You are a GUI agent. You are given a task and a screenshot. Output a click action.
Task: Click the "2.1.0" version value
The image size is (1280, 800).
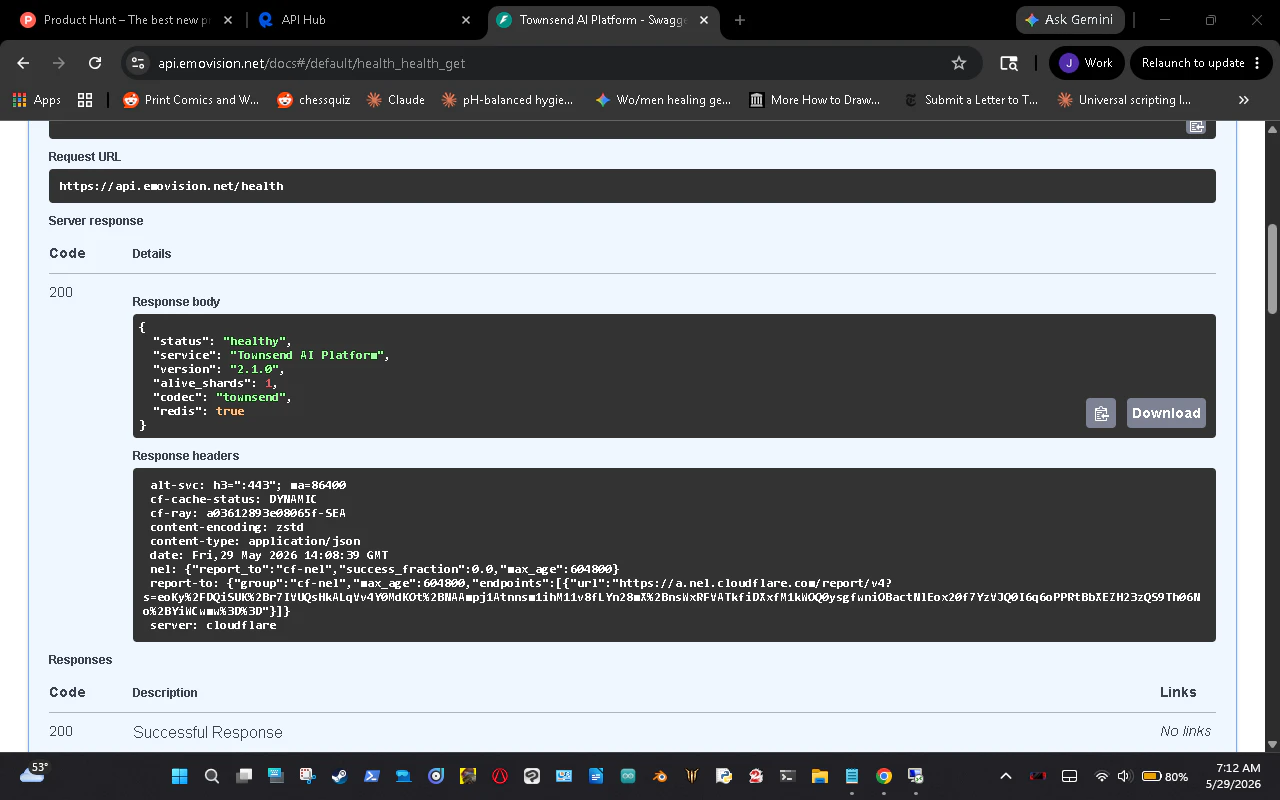pyautogui.click(x=254, y=369)
